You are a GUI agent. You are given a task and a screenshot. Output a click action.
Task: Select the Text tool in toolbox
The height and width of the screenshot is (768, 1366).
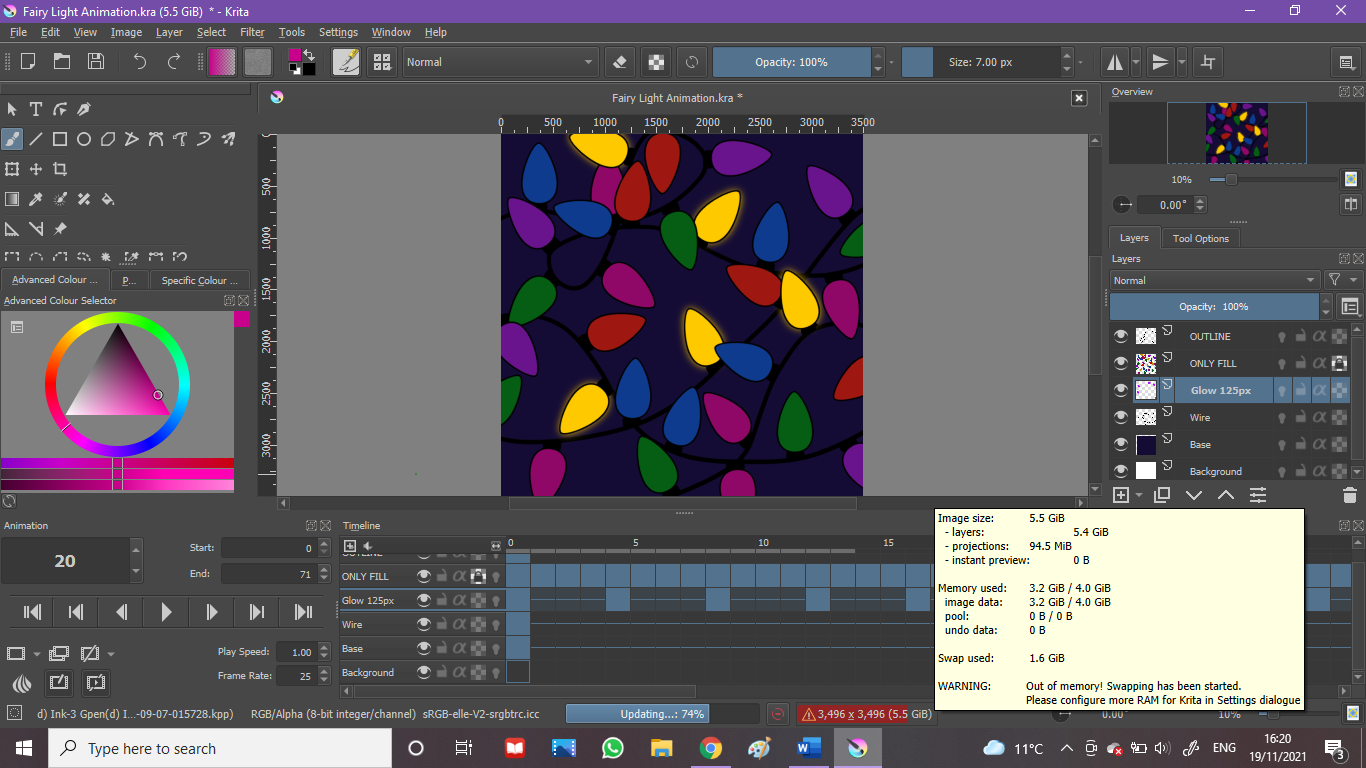pyautogui.click(x=36, y=109)
